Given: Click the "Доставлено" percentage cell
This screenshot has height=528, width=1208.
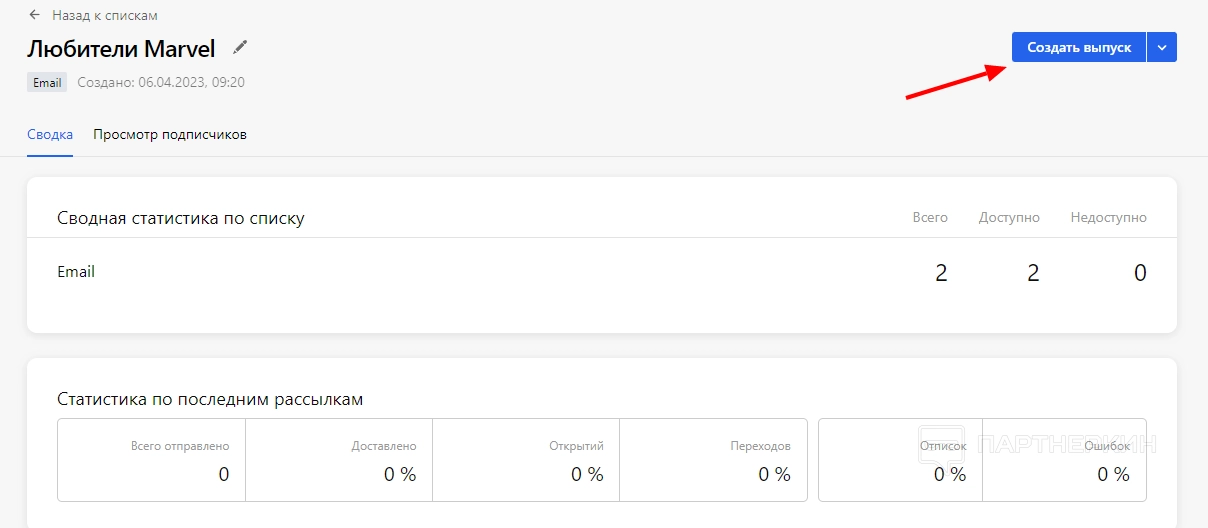Looking at the screenshot, I should tap(339, 460).
